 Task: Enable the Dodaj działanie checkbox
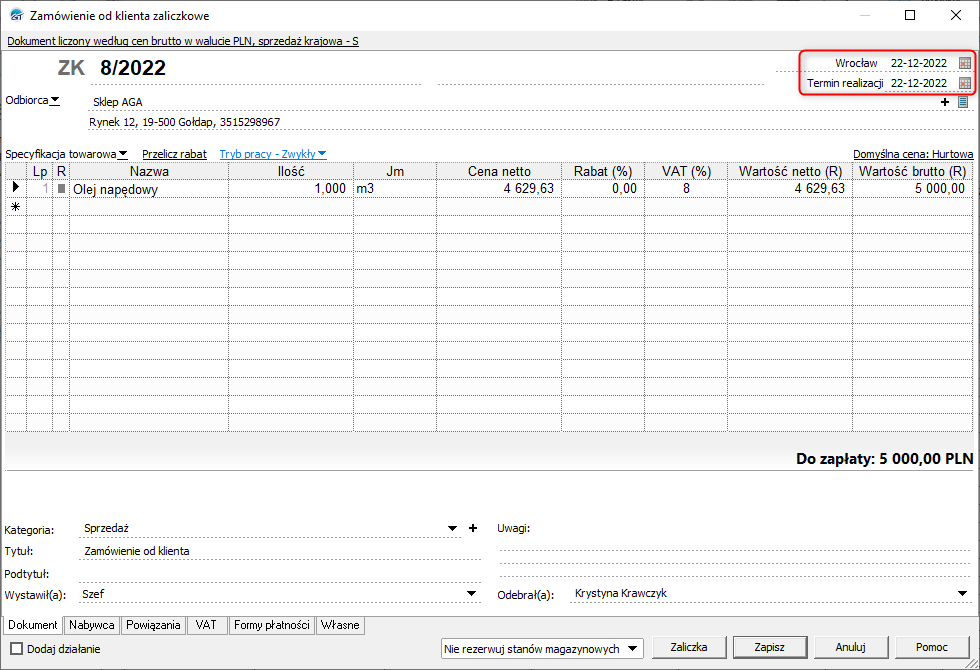(x=17, y=649)
